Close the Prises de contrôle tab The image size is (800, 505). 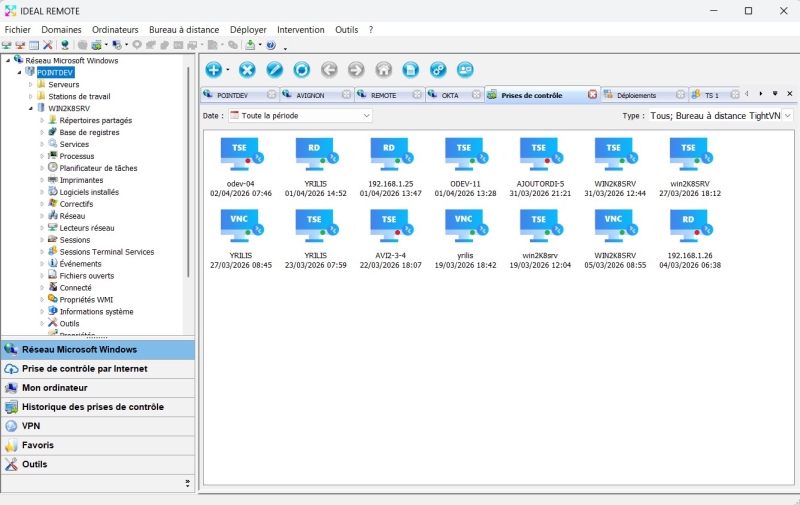(x=592, y=95)
